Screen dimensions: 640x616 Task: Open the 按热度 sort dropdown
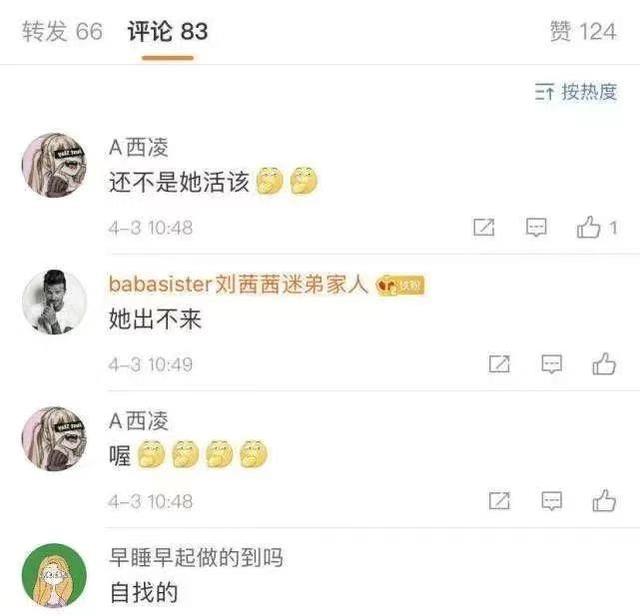tap(576, 91)
